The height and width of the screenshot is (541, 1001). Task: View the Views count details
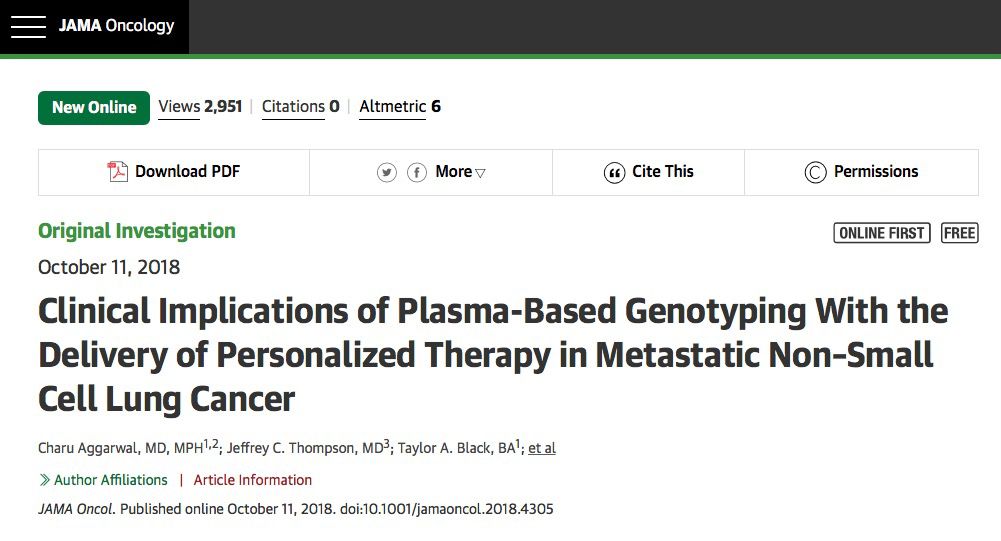click(200, 107)
